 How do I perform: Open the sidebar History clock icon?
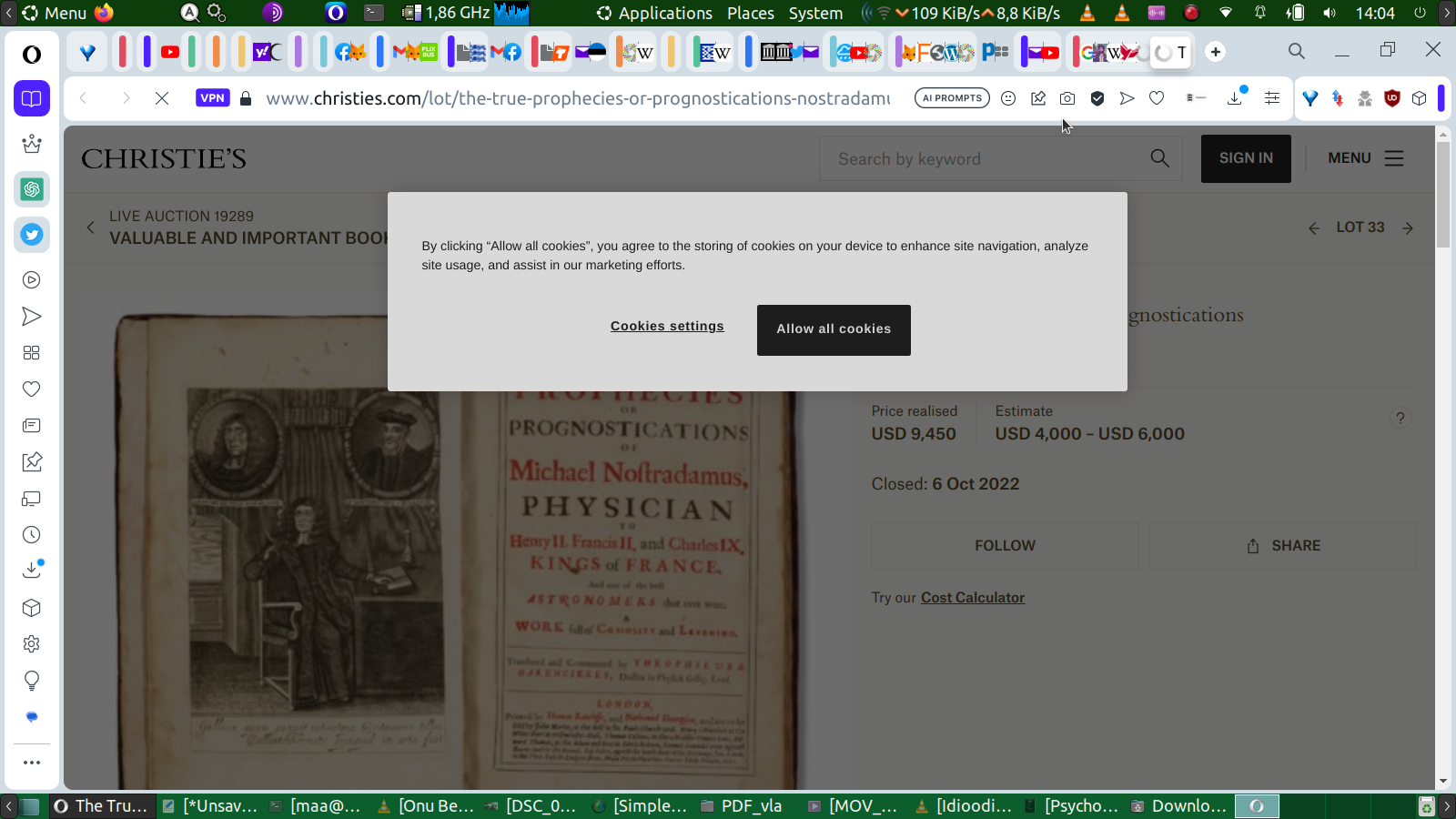coord(32,535)
